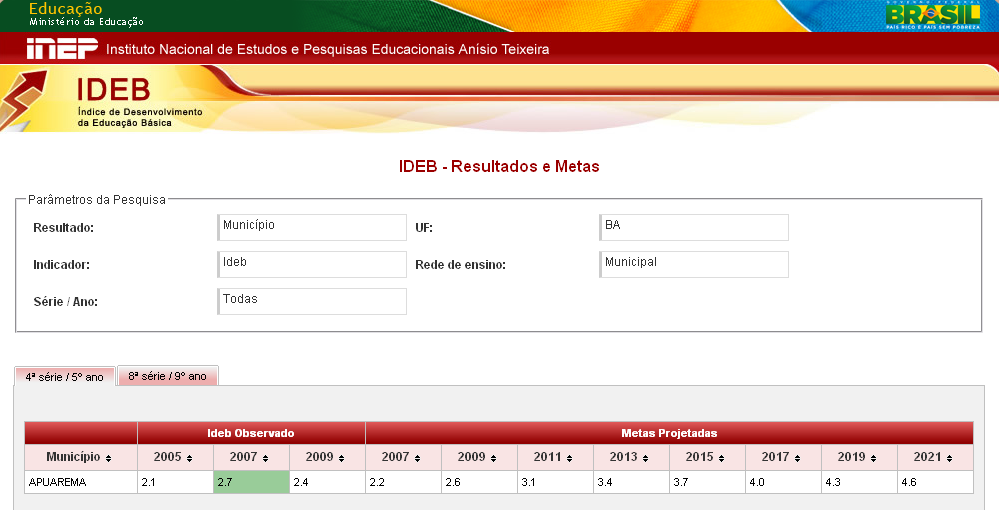Sort Metas Projetadas 2021 column
This screenshot has width=999, height=510.
click(949, 458)
